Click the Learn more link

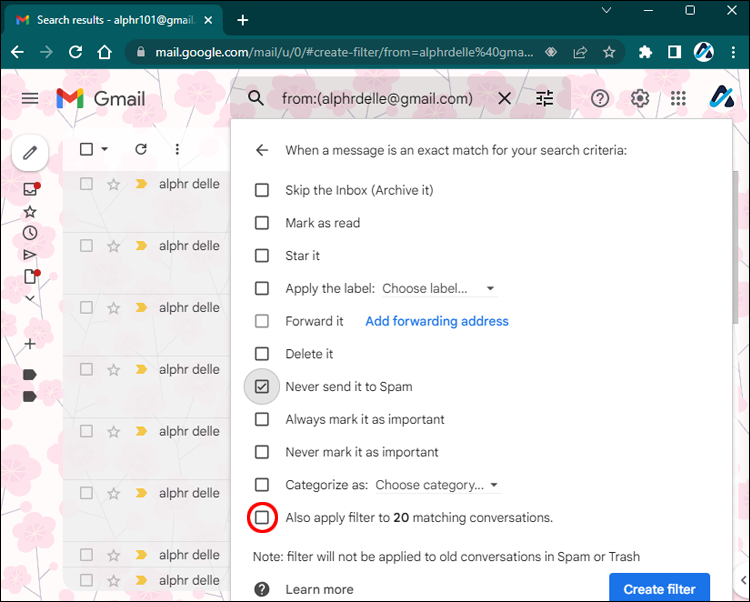click(x=320, y=590)
